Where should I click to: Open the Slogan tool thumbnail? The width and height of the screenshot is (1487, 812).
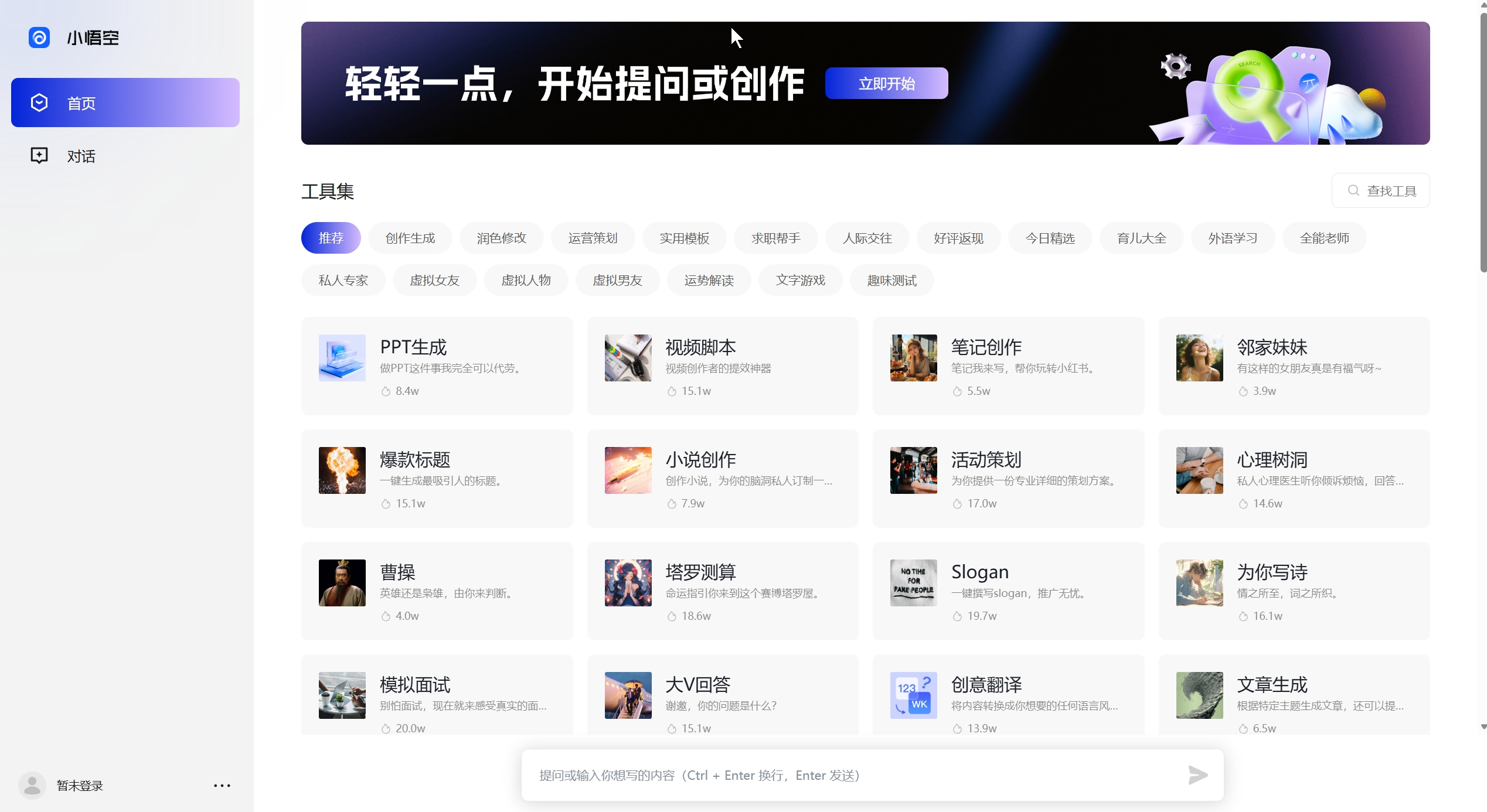click(914, 583)
